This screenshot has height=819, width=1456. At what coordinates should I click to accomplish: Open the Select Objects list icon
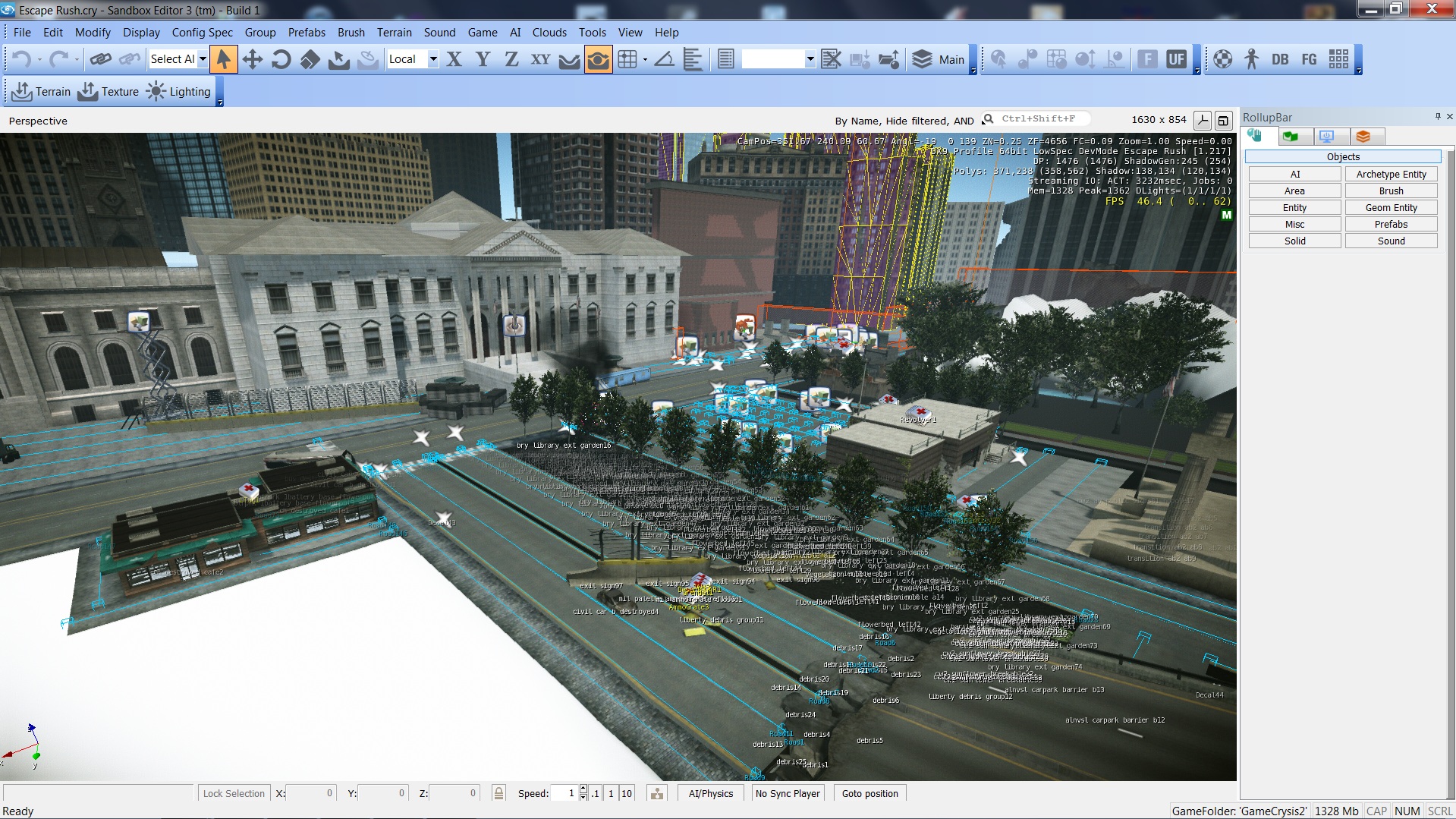pos(726,59)
